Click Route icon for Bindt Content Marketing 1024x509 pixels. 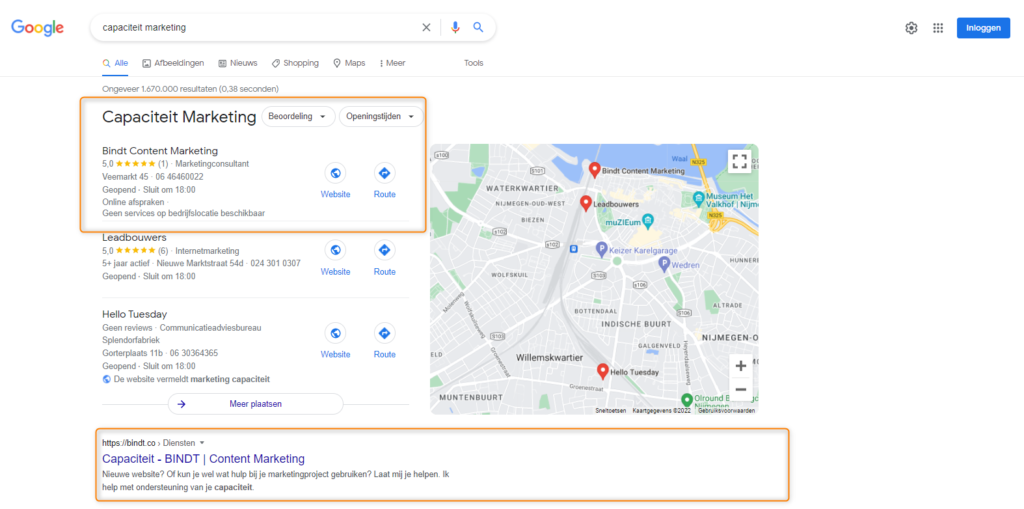[x=385, y=173]
